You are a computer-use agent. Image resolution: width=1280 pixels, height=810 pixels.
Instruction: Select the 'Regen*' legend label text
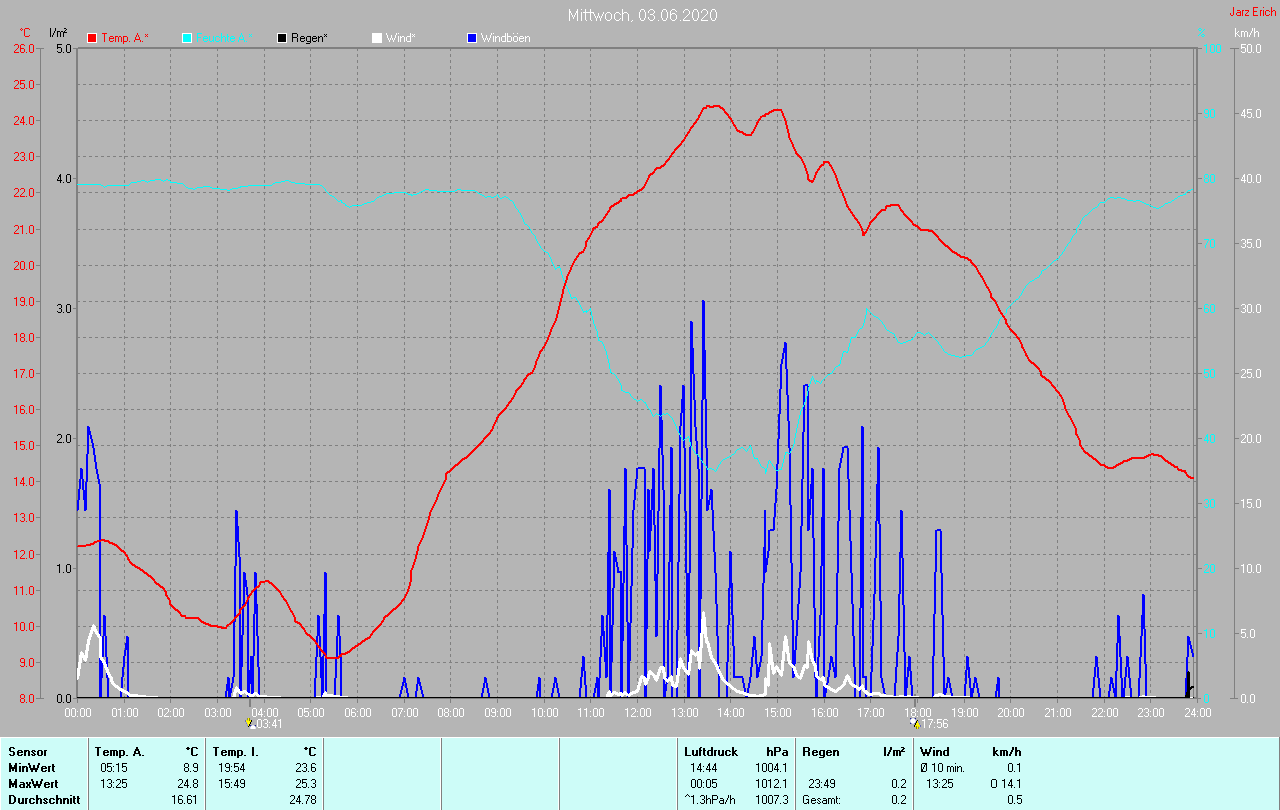[311, 38]
